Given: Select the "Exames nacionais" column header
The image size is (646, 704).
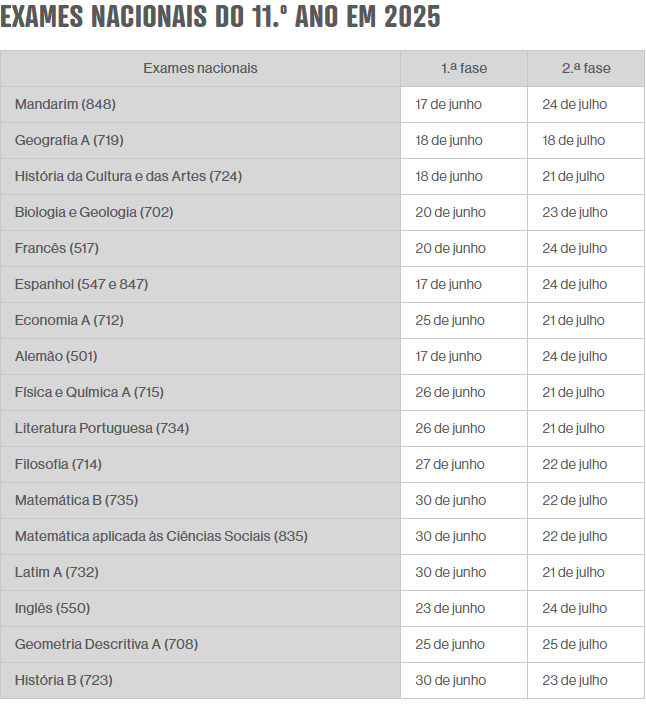Looking at the screenshot, I should click(200, 68).
